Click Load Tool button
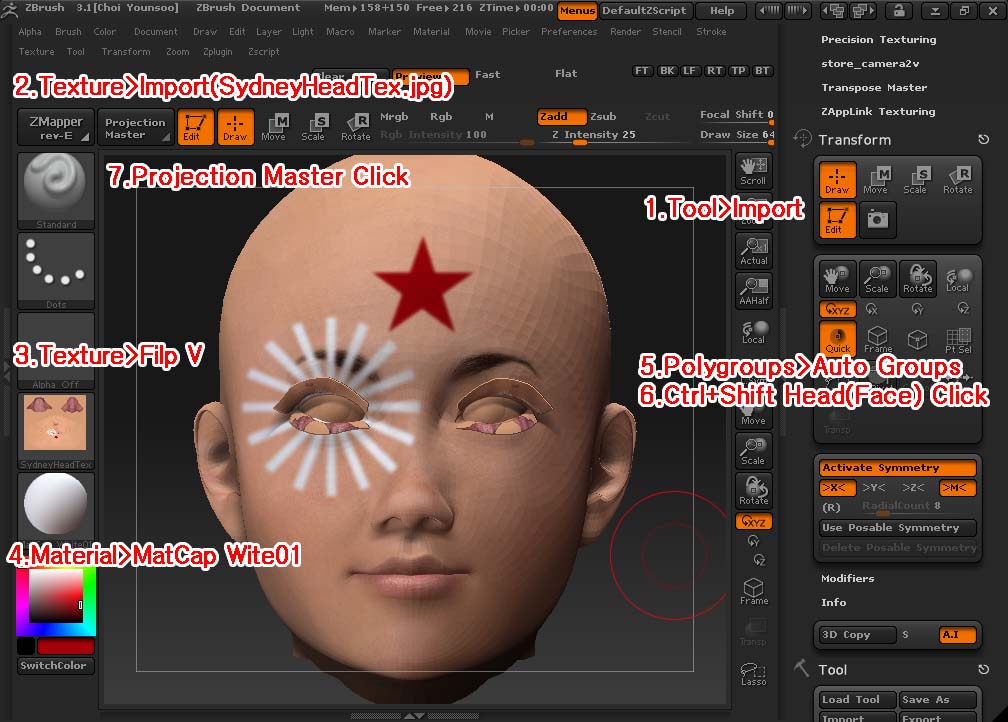 click(x=858, y=699)
